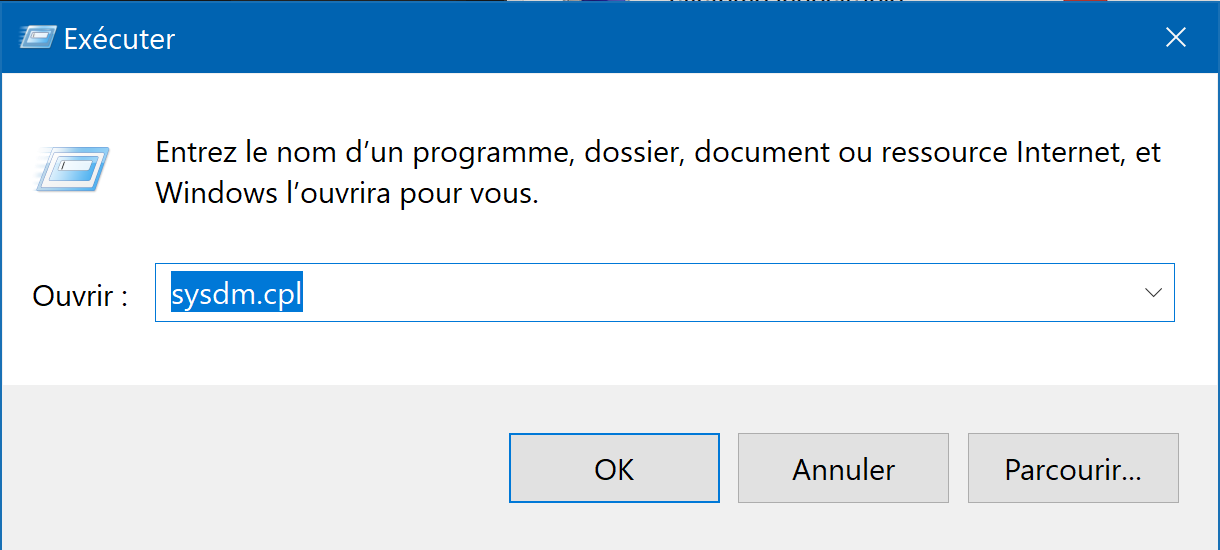1220x550 pixels.
Task: Close the Exécuter dialog
Action: coord(1176,38)
